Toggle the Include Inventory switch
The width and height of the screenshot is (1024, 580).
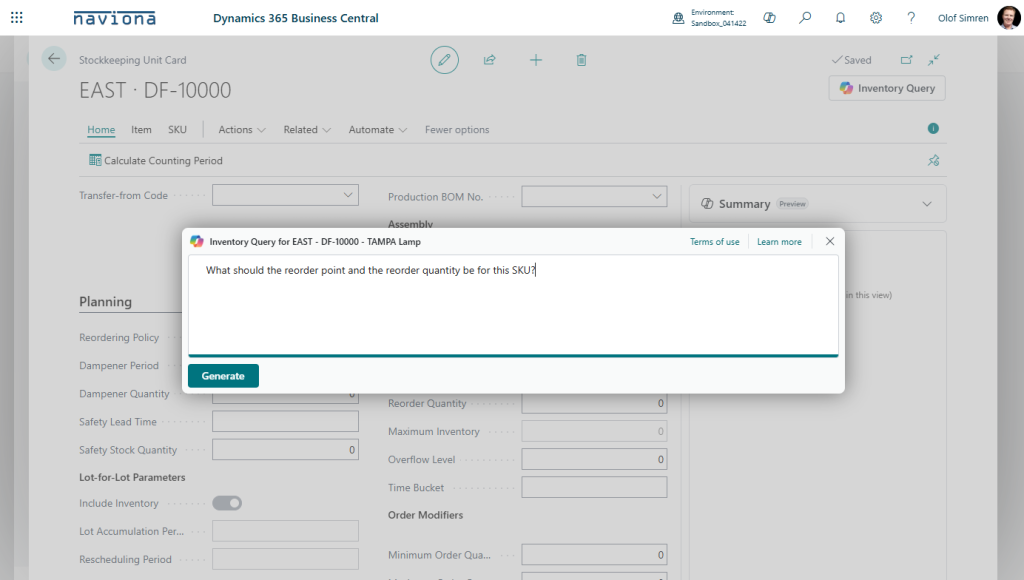(x=227, y=503)
